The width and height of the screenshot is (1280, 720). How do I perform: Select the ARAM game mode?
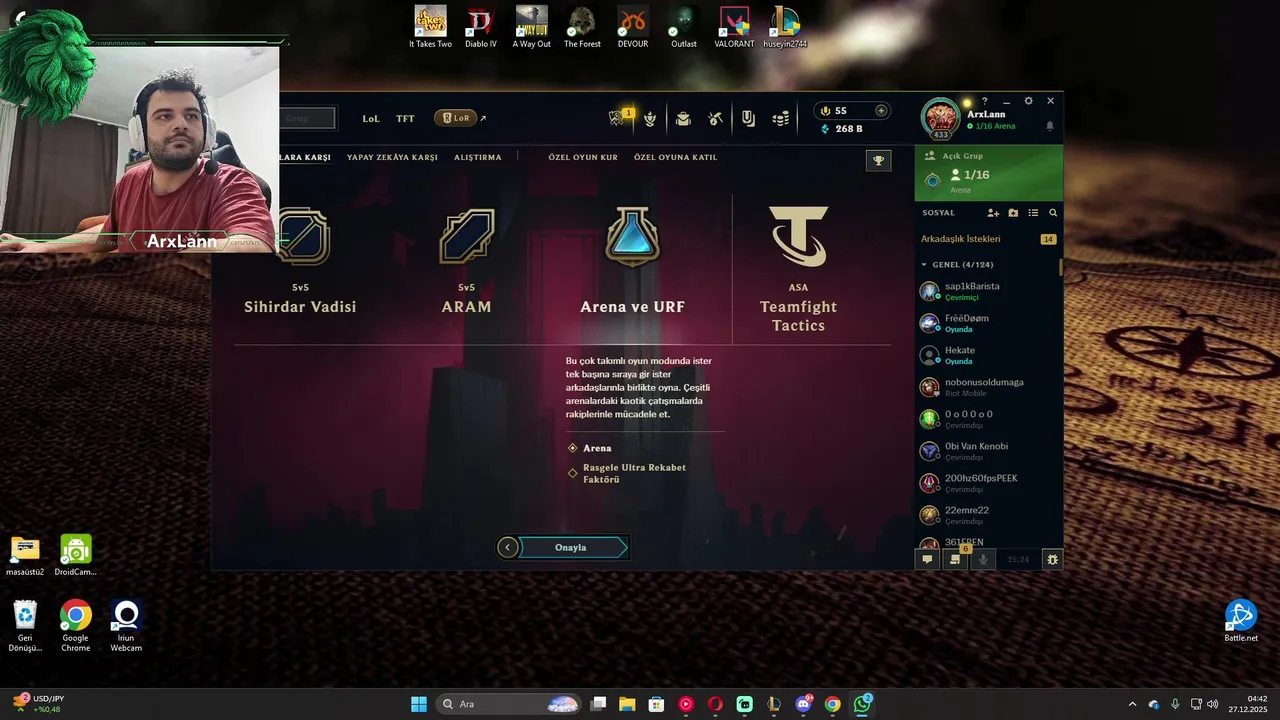tap(467, 260)
